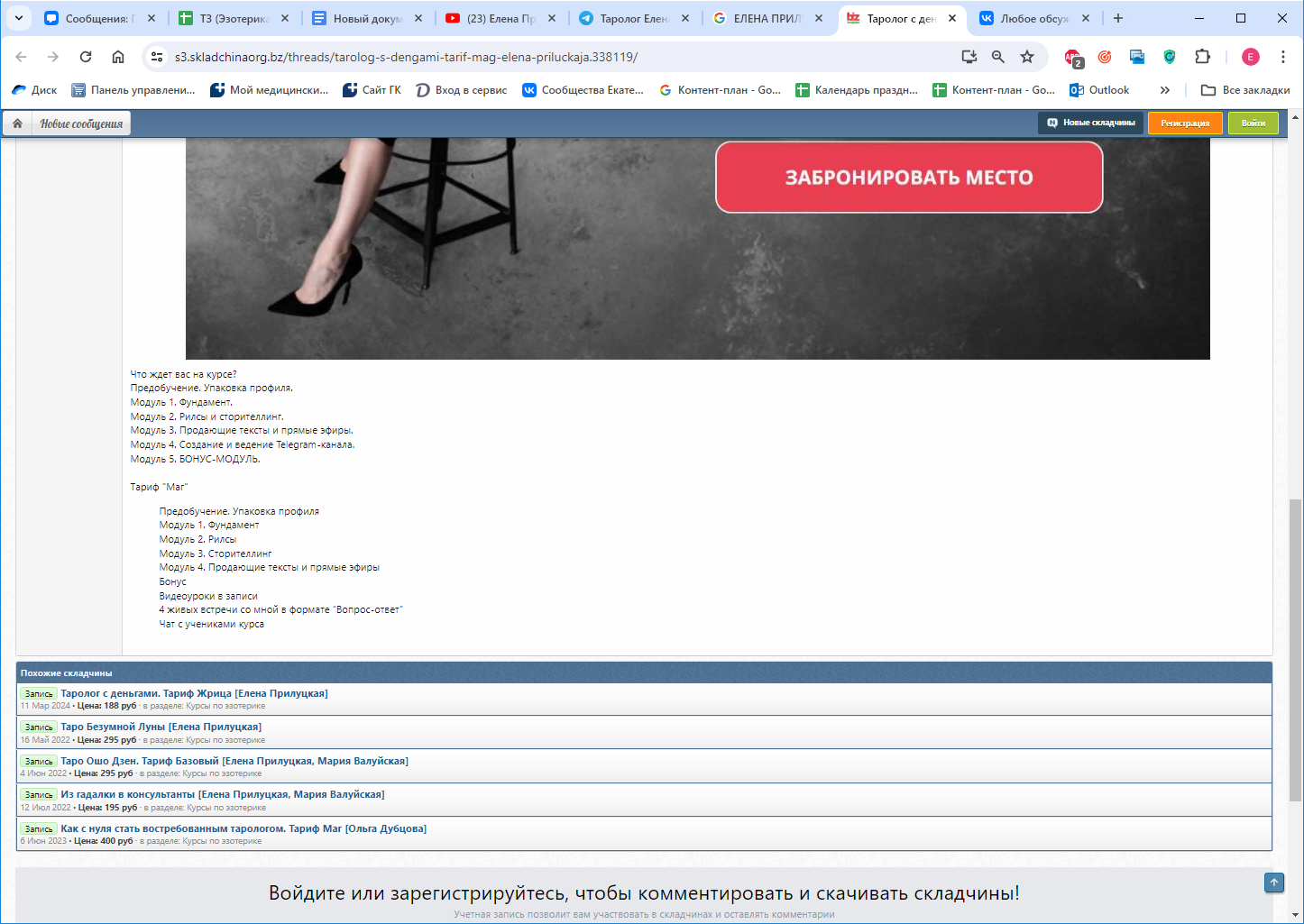The height and width of the screenshot is (924, 1304).
Task: Click the ЗАБРОНИРОВАТЬ МЕСТО banner button
Action: click(909, 178)
